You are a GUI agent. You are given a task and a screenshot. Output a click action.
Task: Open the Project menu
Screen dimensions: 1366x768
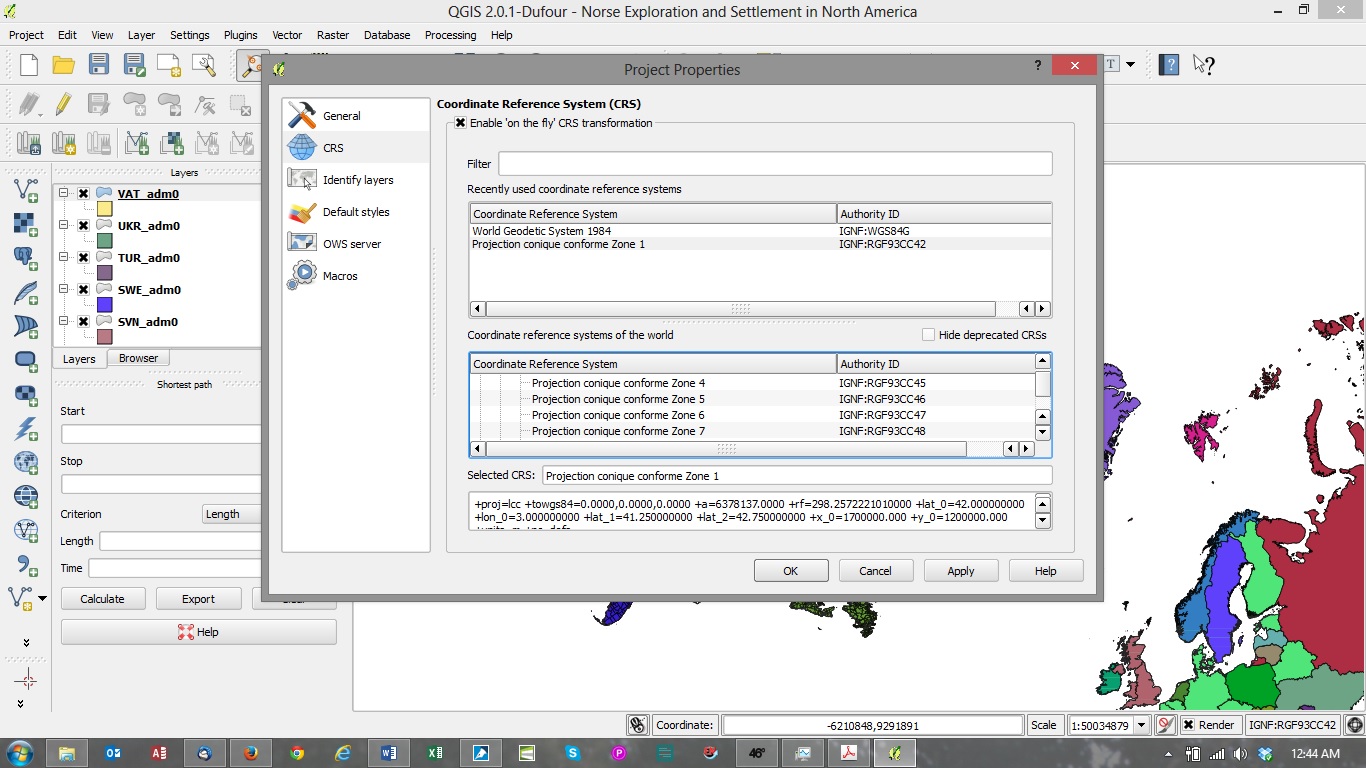[27, 35]
